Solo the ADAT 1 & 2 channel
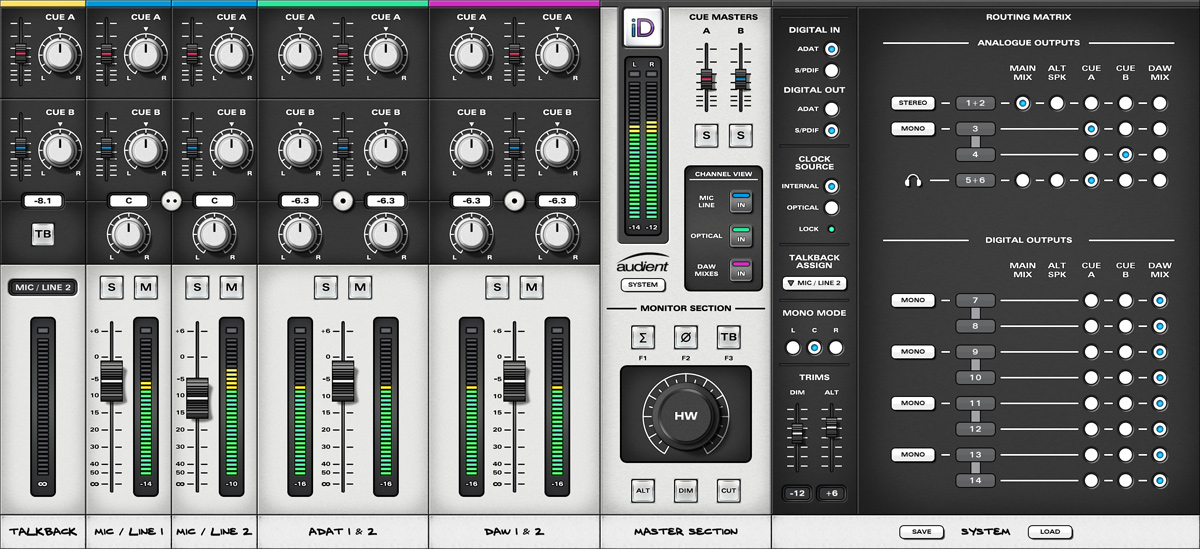Viewport: 1200px width, 549px height. point(325,288)
